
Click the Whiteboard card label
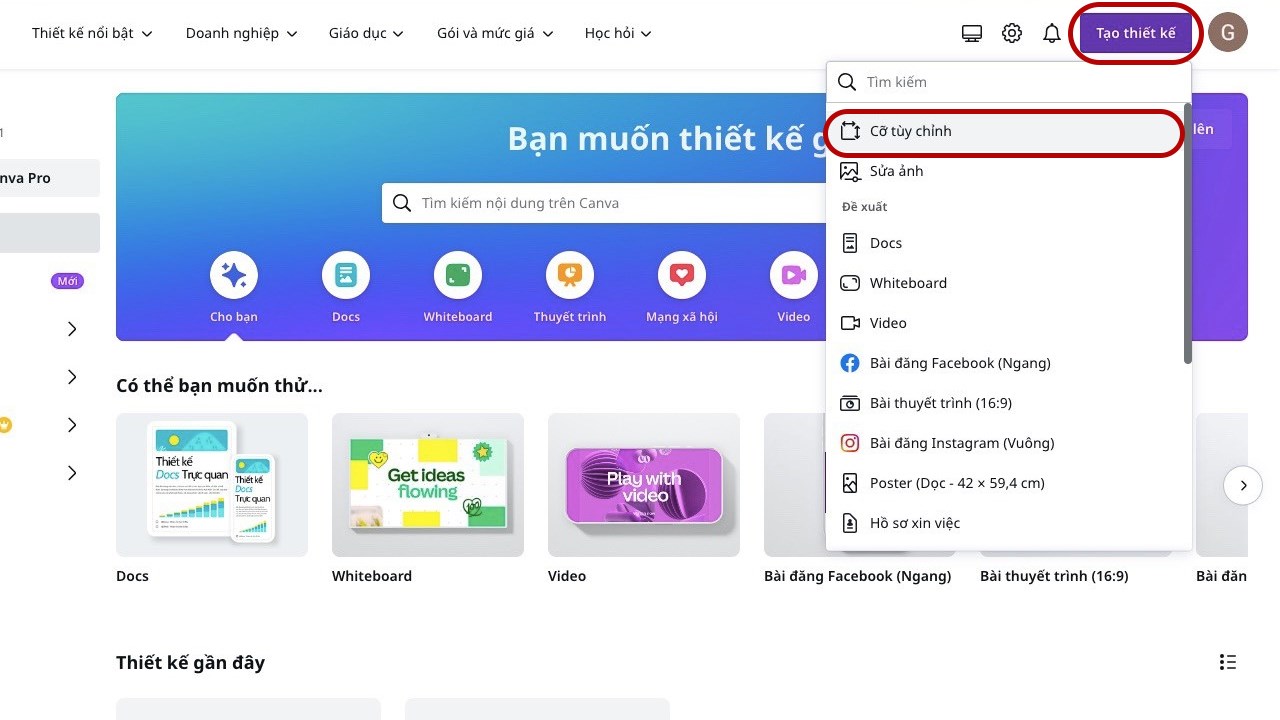coord(372,576)
